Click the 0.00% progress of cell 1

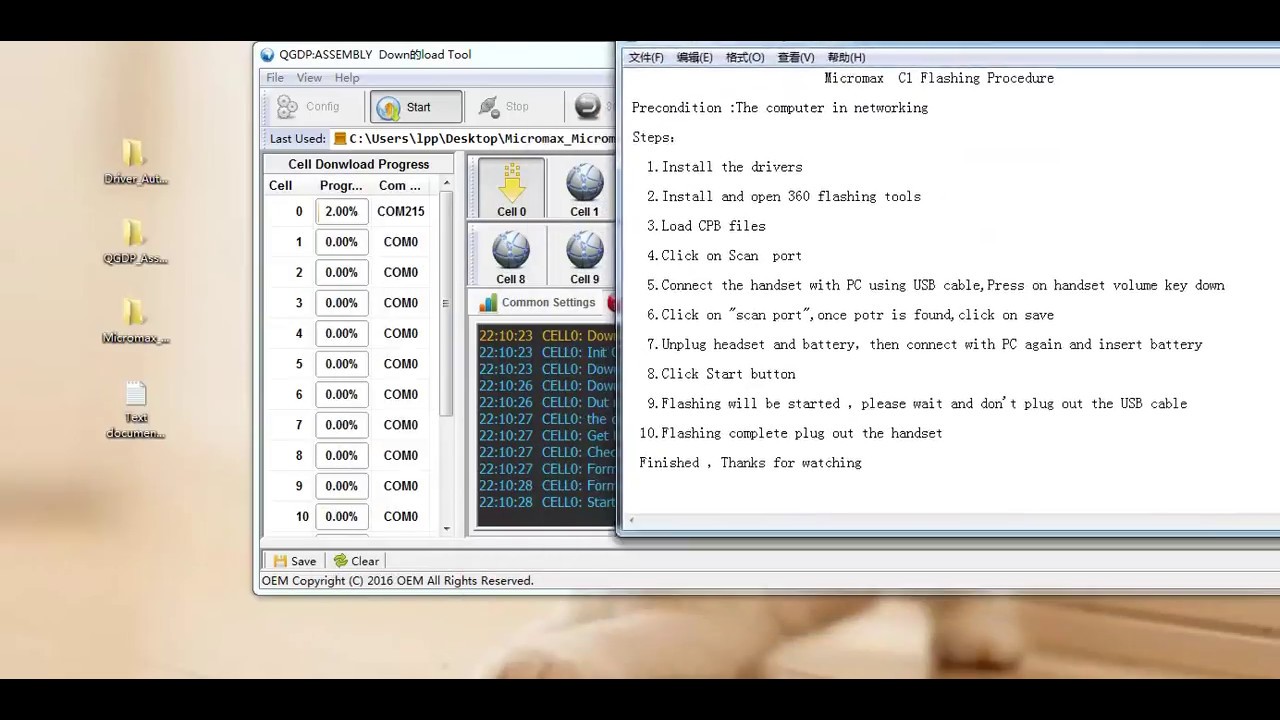[341, 242]
